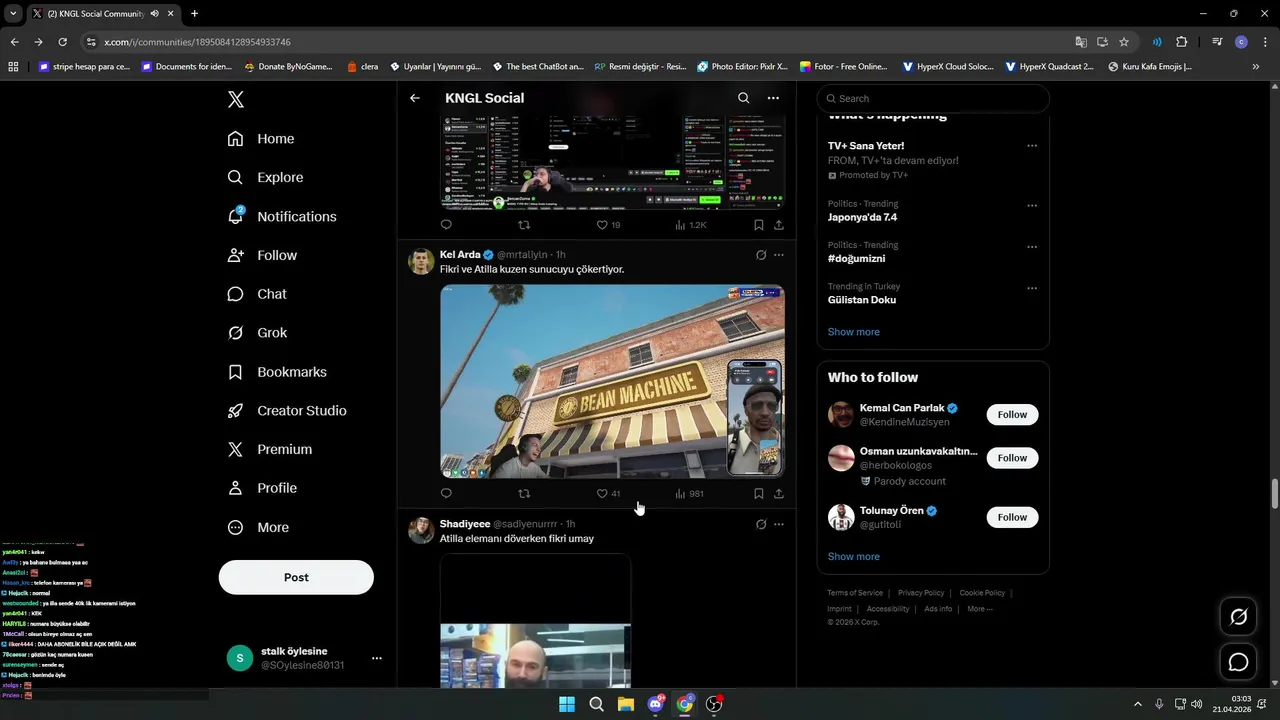Open Explore from the sidebar
Screen dimensions: 1280x720
point(265,177)
